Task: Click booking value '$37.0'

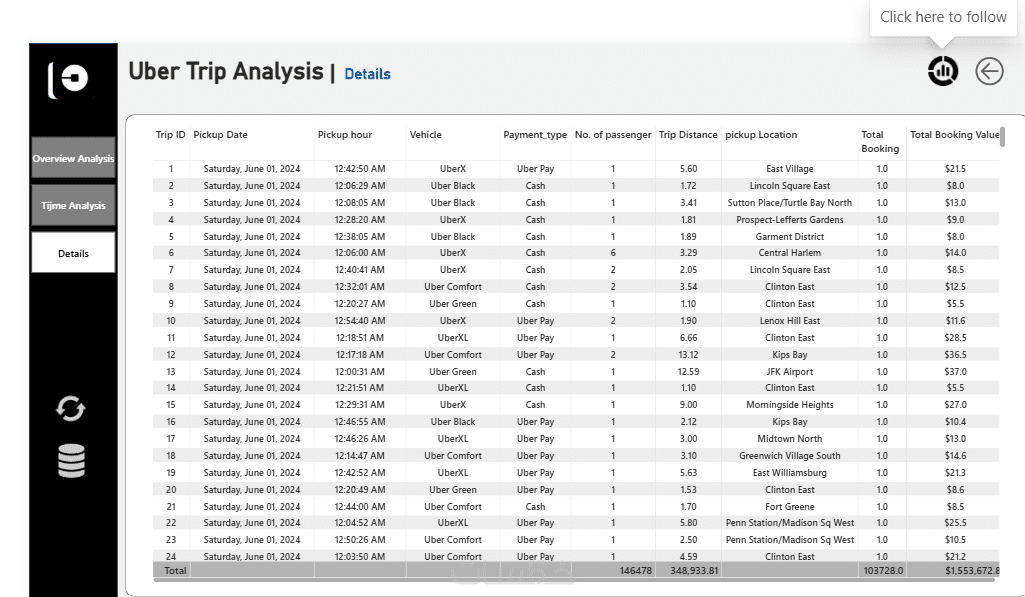Action: [955, 371]
